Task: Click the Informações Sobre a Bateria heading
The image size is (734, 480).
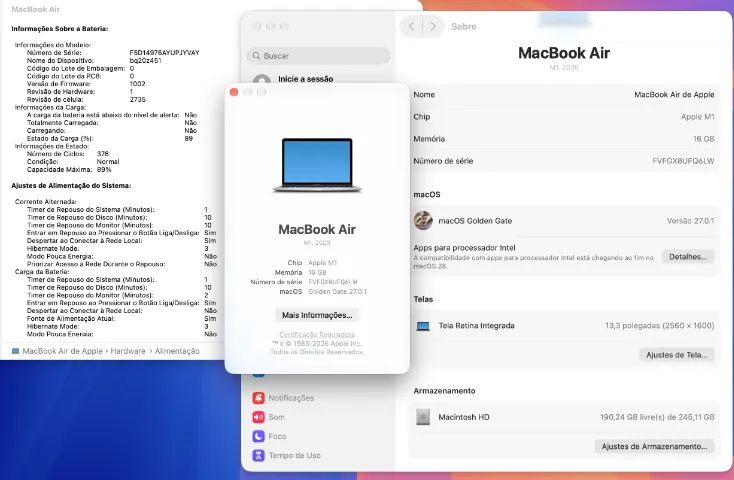Action: pos(59,29)
